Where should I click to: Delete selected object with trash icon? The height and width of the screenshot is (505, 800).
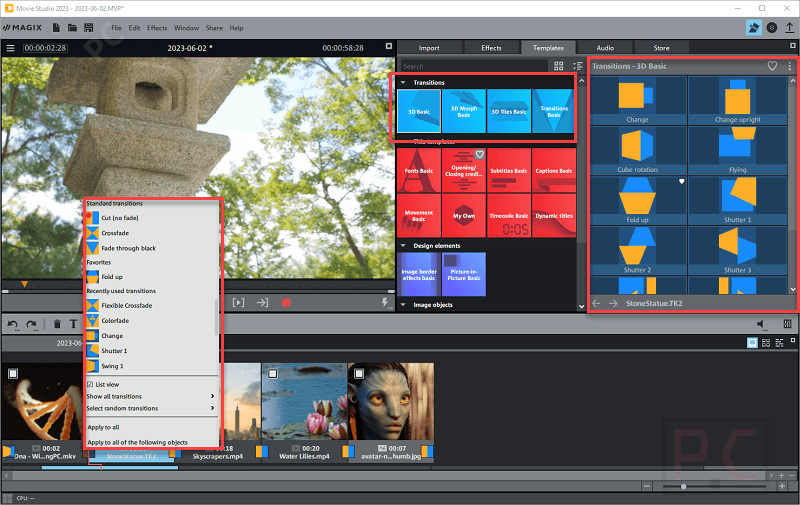(57, 324)
